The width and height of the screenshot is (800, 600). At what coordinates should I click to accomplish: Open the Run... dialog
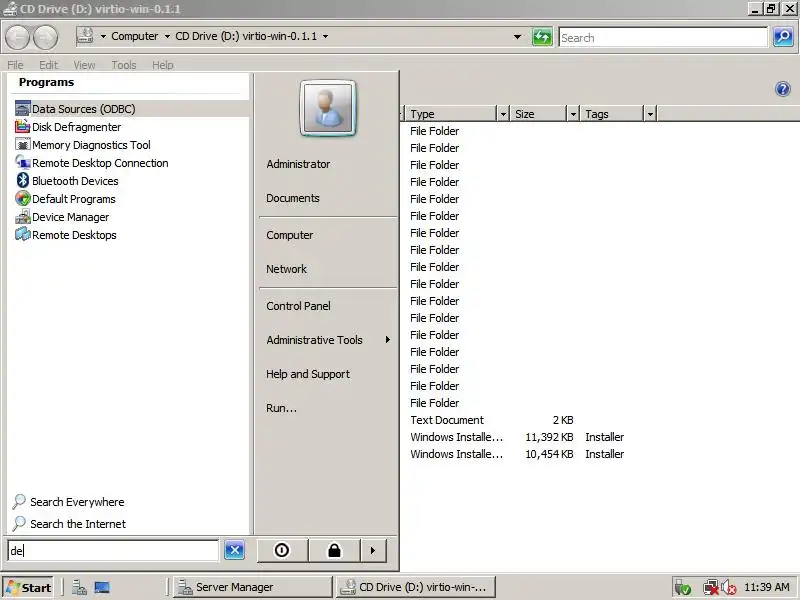pyautogui.click(x=281, y=408)
